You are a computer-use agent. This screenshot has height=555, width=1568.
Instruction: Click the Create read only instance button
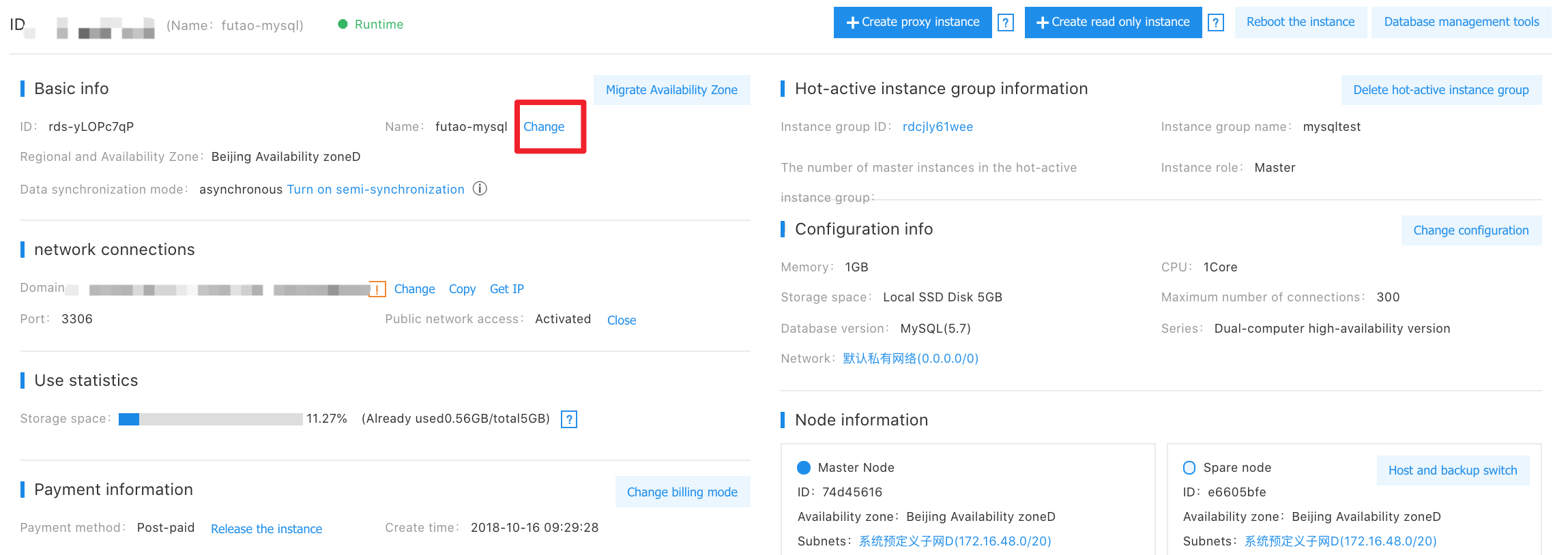pos(1113,22)
